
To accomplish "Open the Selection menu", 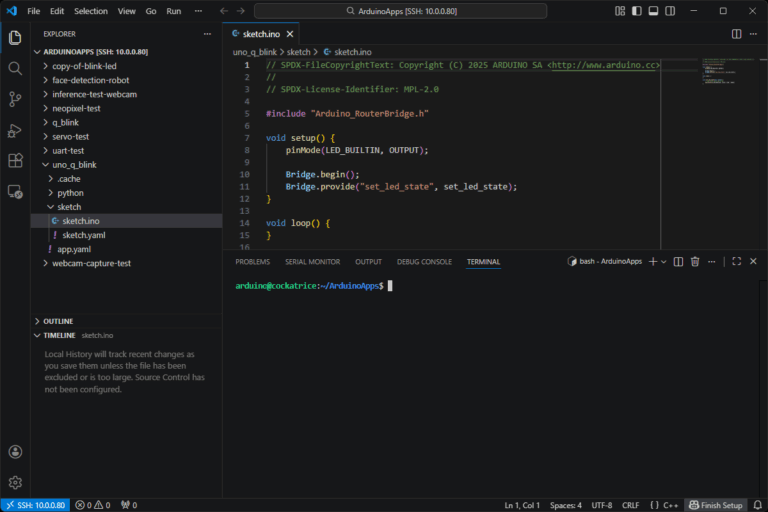I will coord(91,11).
